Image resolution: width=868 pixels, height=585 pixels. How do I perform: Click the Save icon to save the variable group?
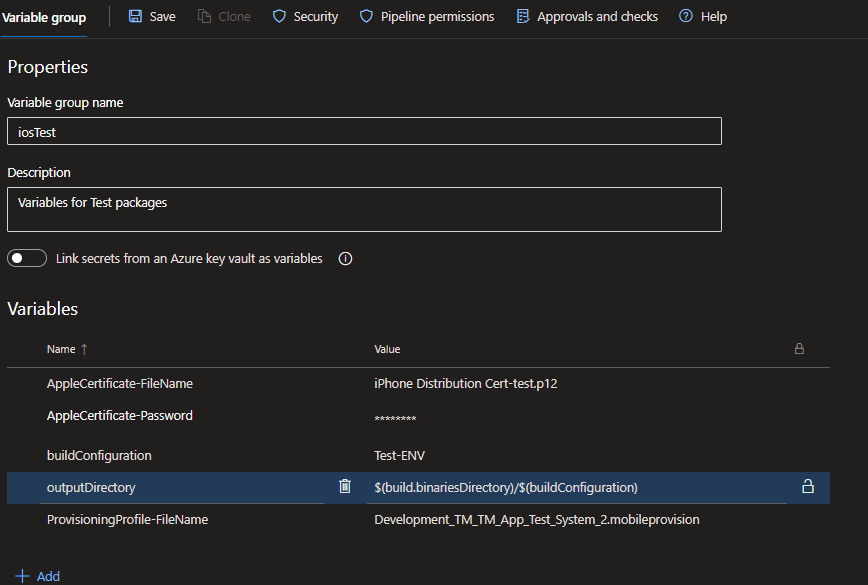[135, 16]
